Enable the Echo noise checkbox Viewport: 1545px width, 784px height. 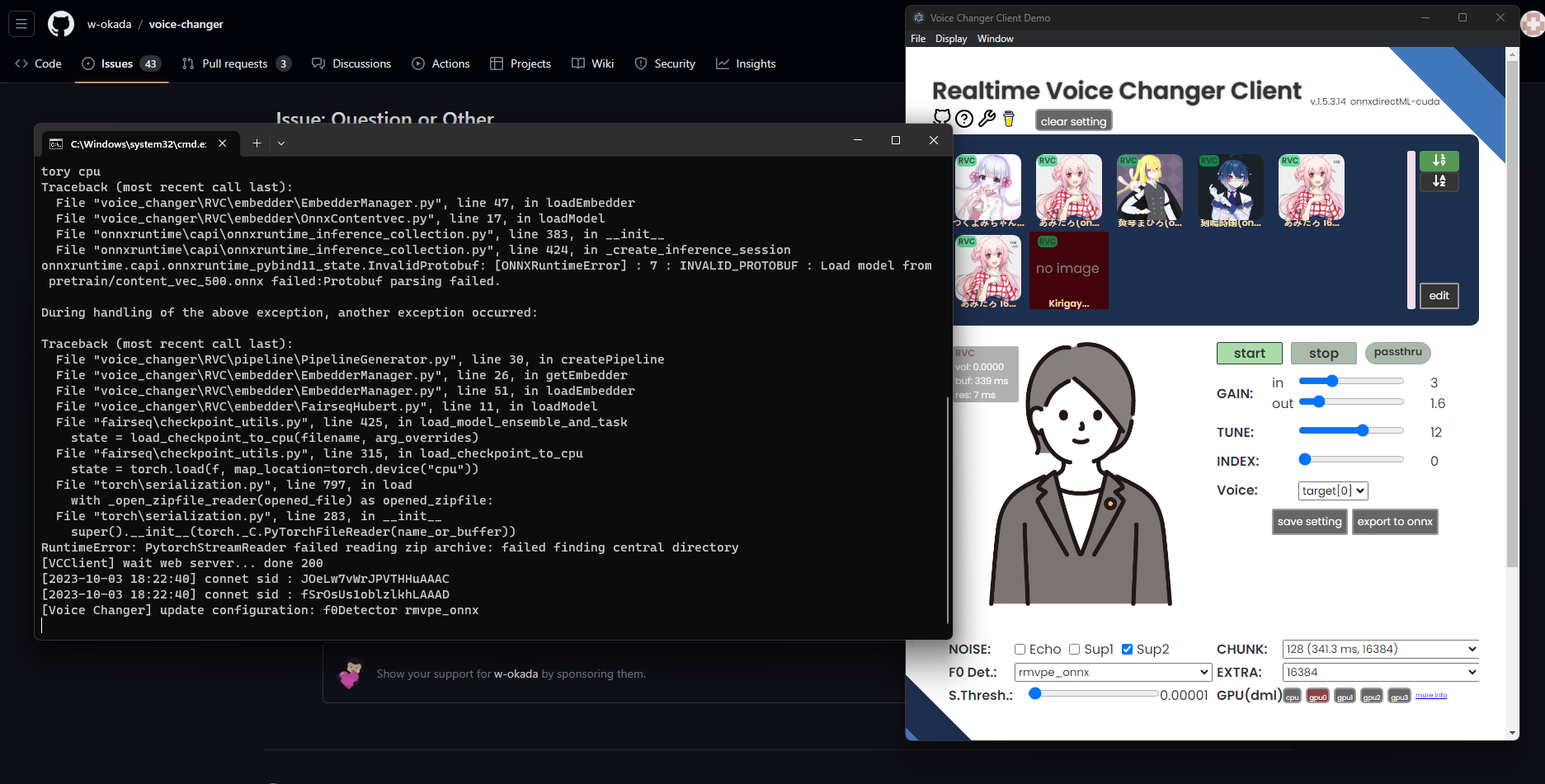(x=1020, y=650)
